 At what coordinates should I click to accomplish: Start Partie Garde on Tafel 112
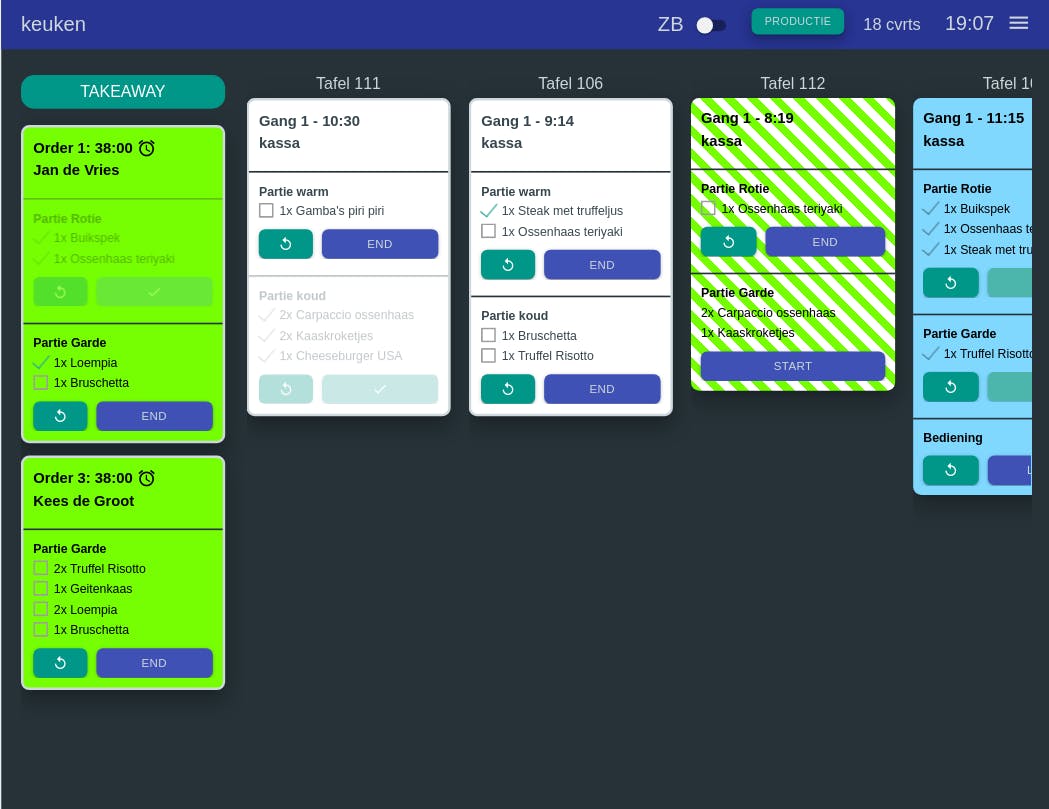click(793, 366)
